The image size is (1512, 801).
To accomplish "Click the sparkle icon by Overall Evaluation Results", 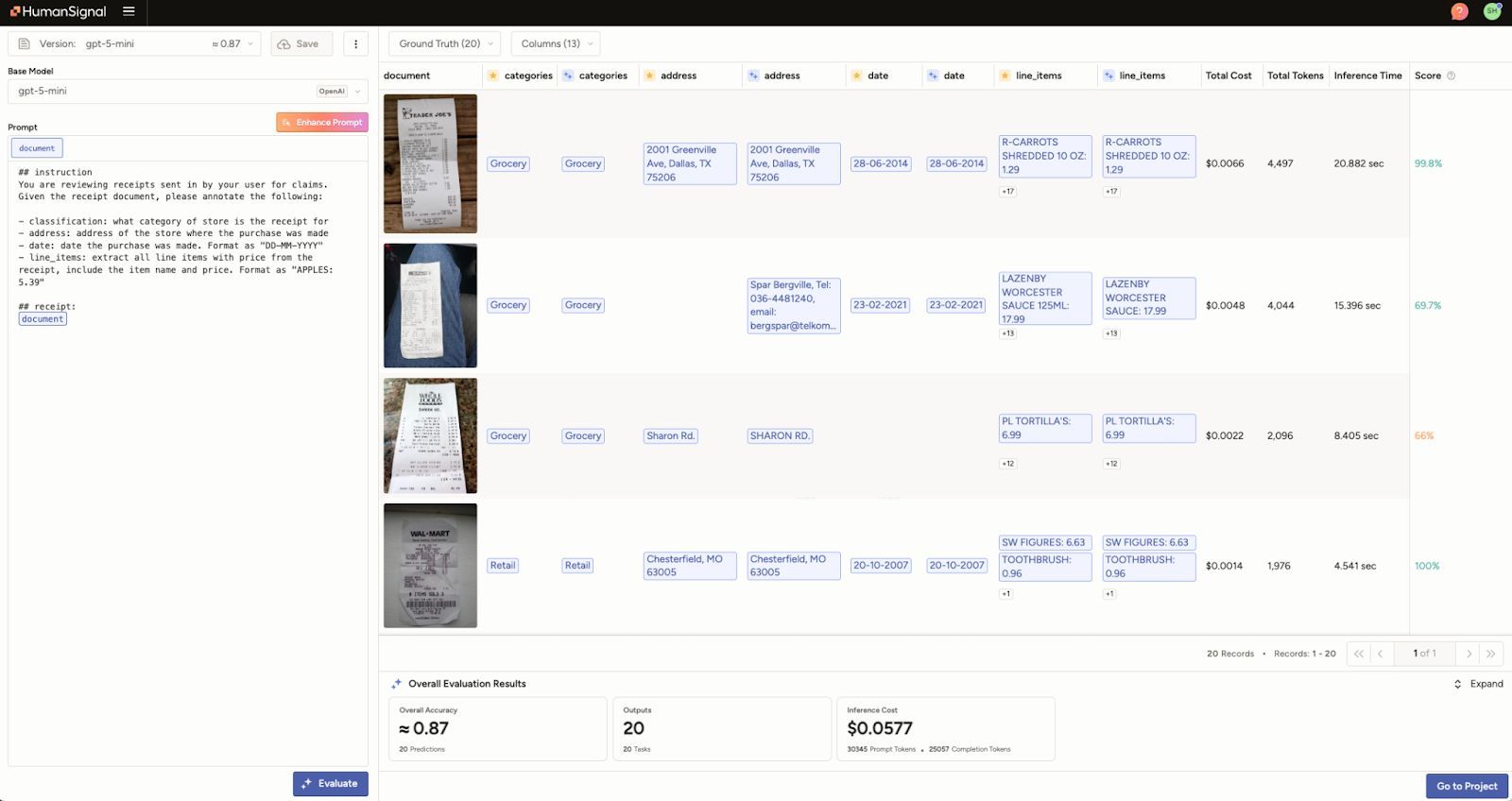I will 397,684.
